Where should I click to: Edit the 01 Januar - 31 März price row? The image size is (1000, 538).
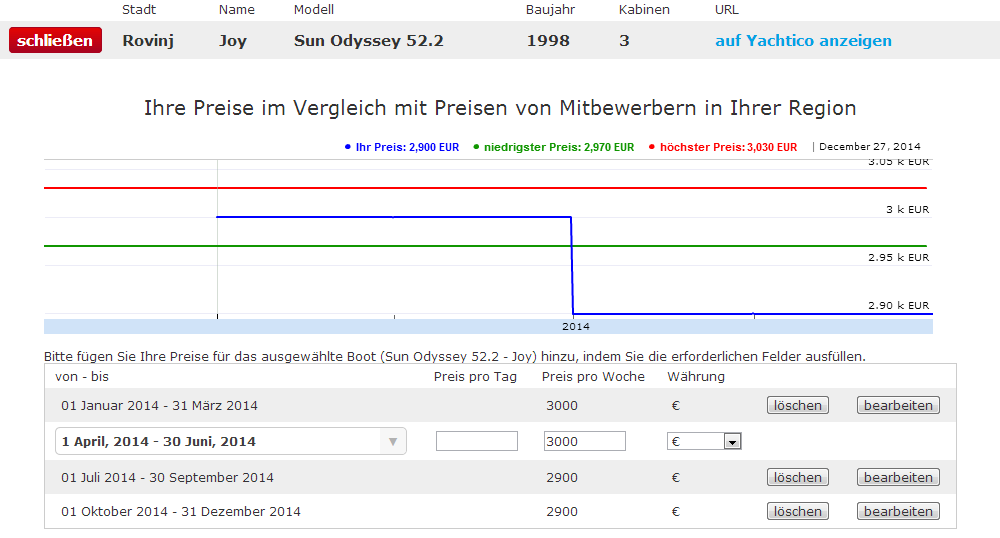898,405
